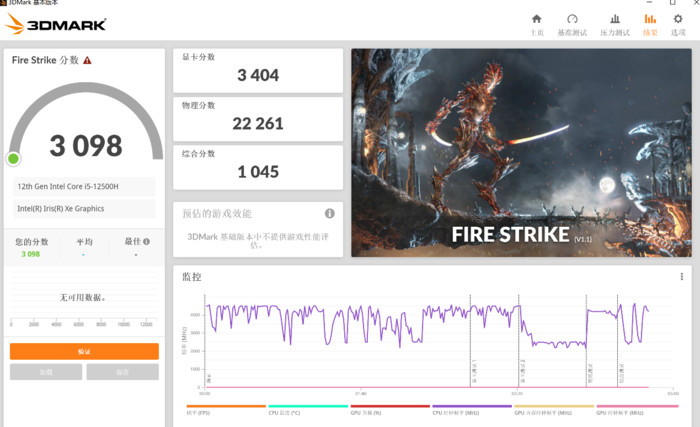Click the overall score 3 098 in gauge

(x=86, y=146)
